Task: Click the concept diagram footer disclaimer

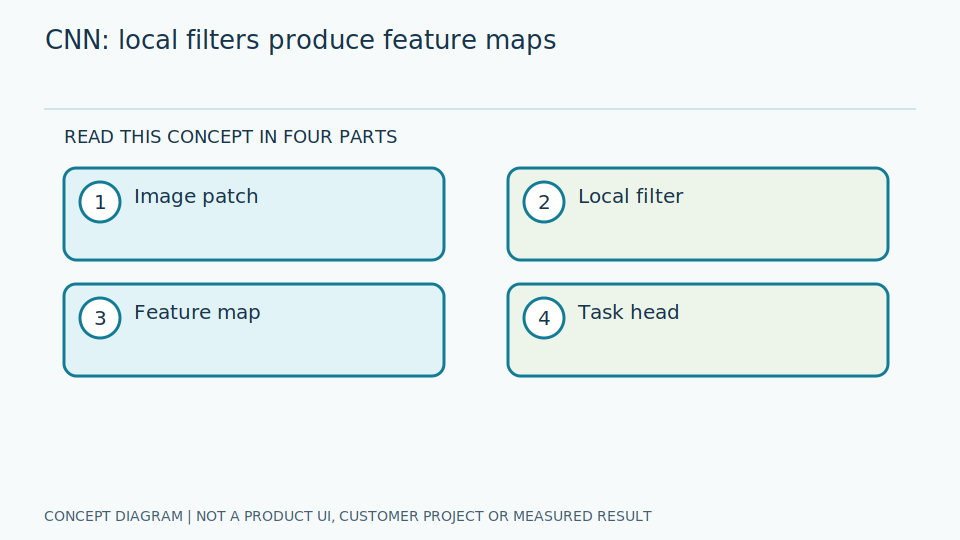Action: [x=348, y=517]
